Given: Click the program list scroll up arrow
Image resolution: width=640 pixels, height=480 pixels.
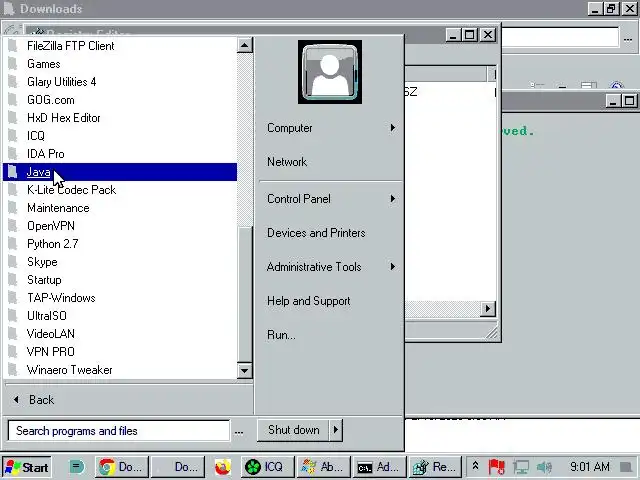Looking at the screenshot, I should [x=244, y=45].
